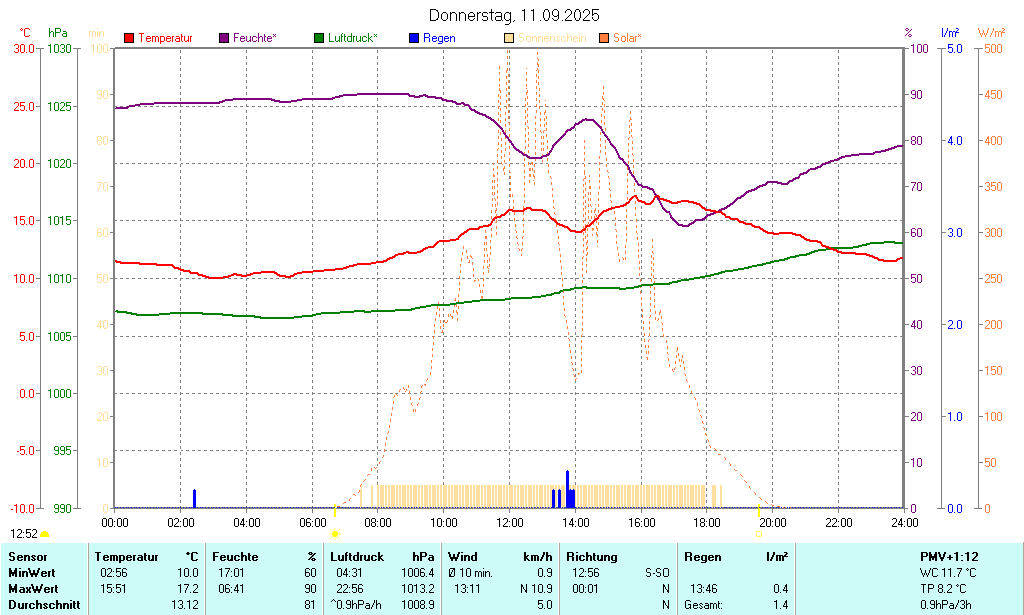The height and width of the screenshot is (615, 1024).
Task: Click the 06:00 time axis label
Action: [x=312, y=522]
